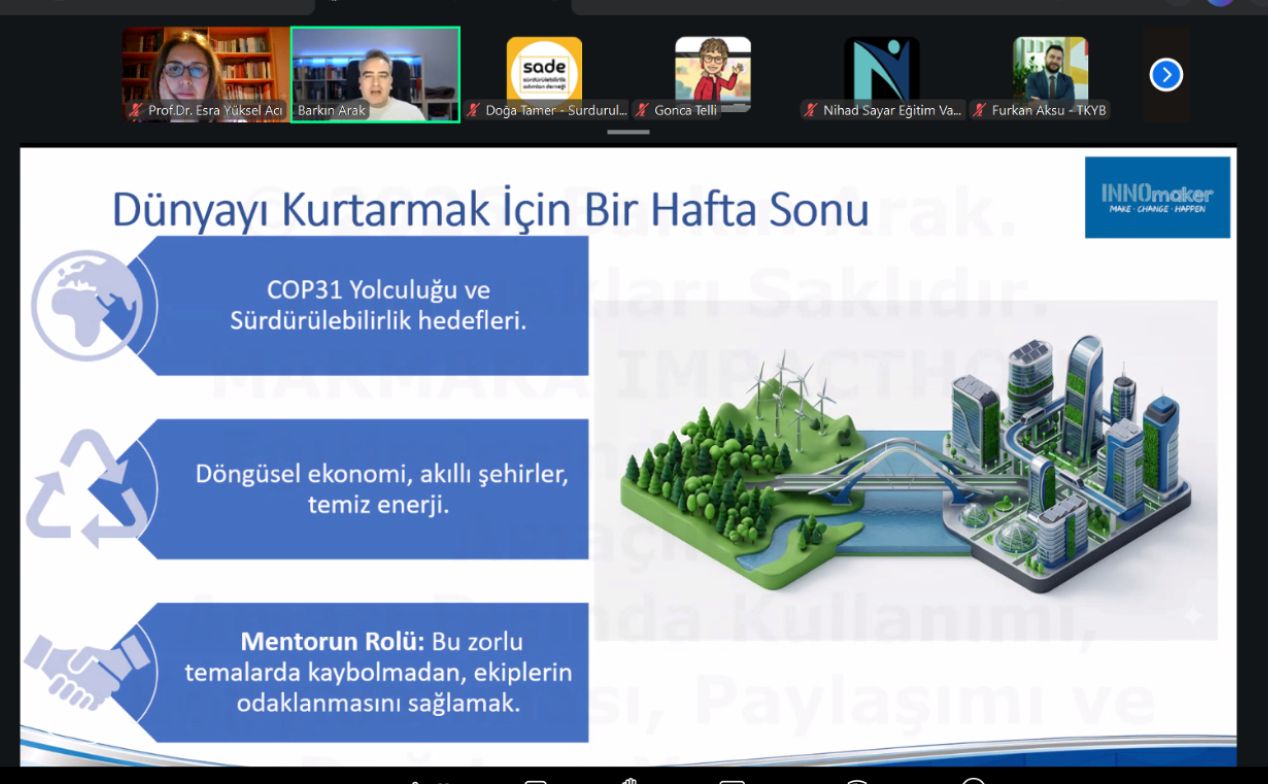Click the green city illustration on slide

click(x=905, y=470)
